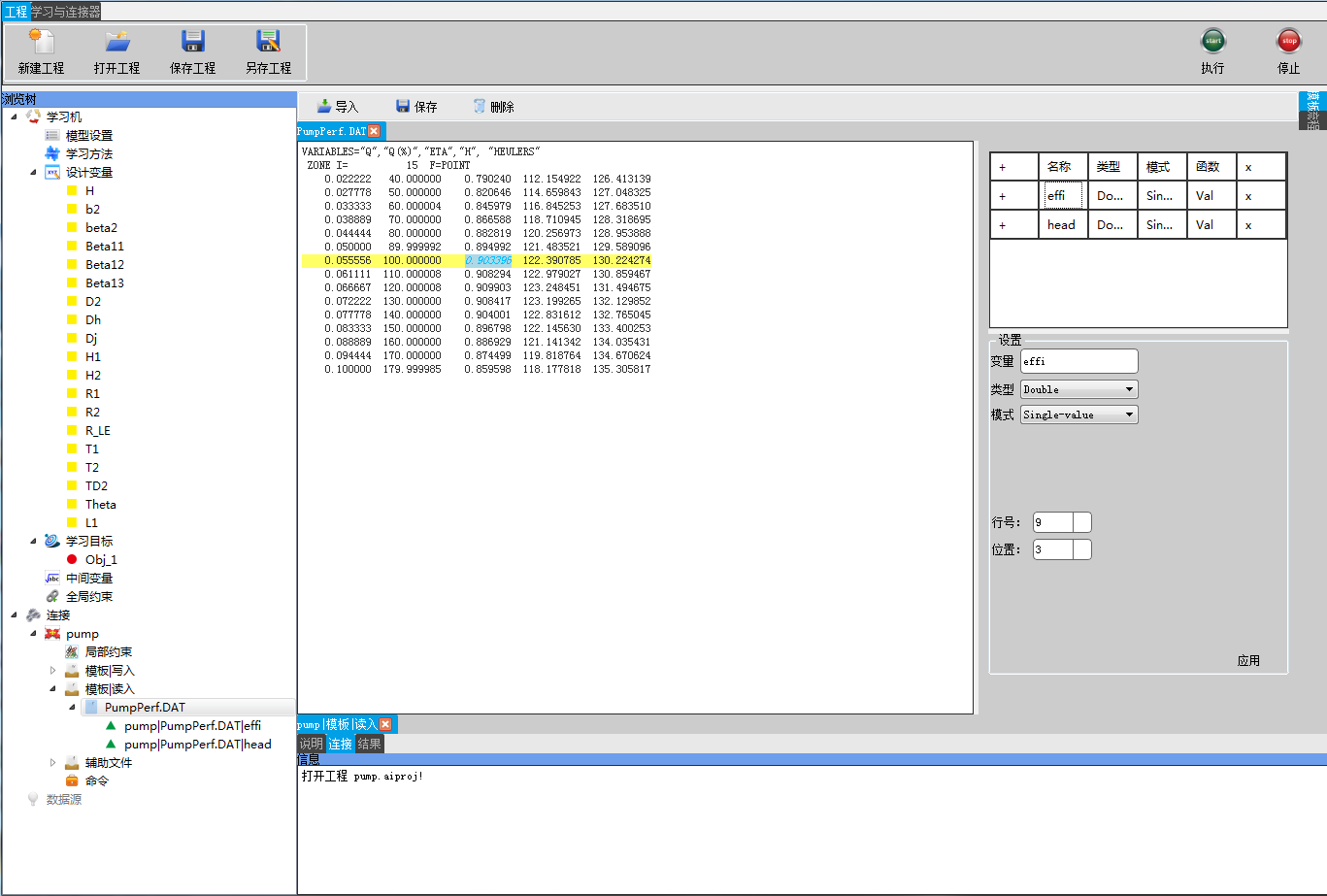This screenshot has height=896, width=1327.
Task: Open the 类型 Double dropdown
Action: 1078,389
